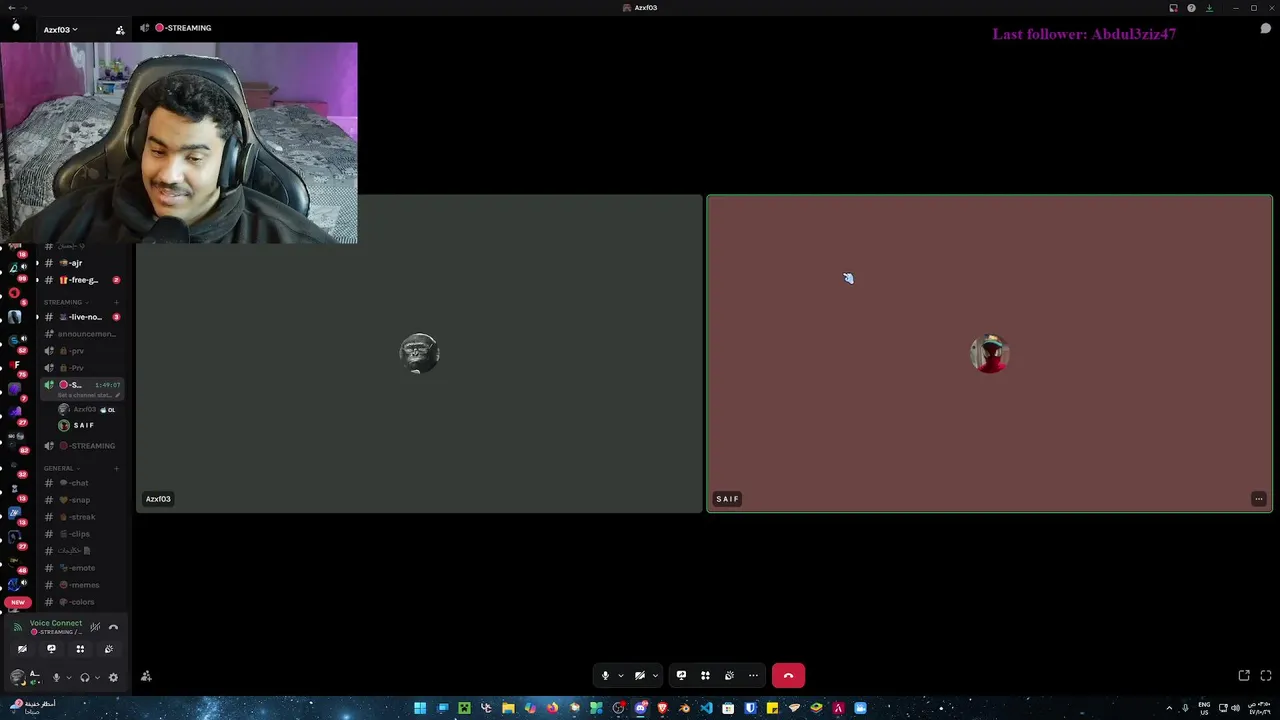Deafen headphones in user panel
Viewport: 1280px width, 720px height.
(x=84, y=677)
